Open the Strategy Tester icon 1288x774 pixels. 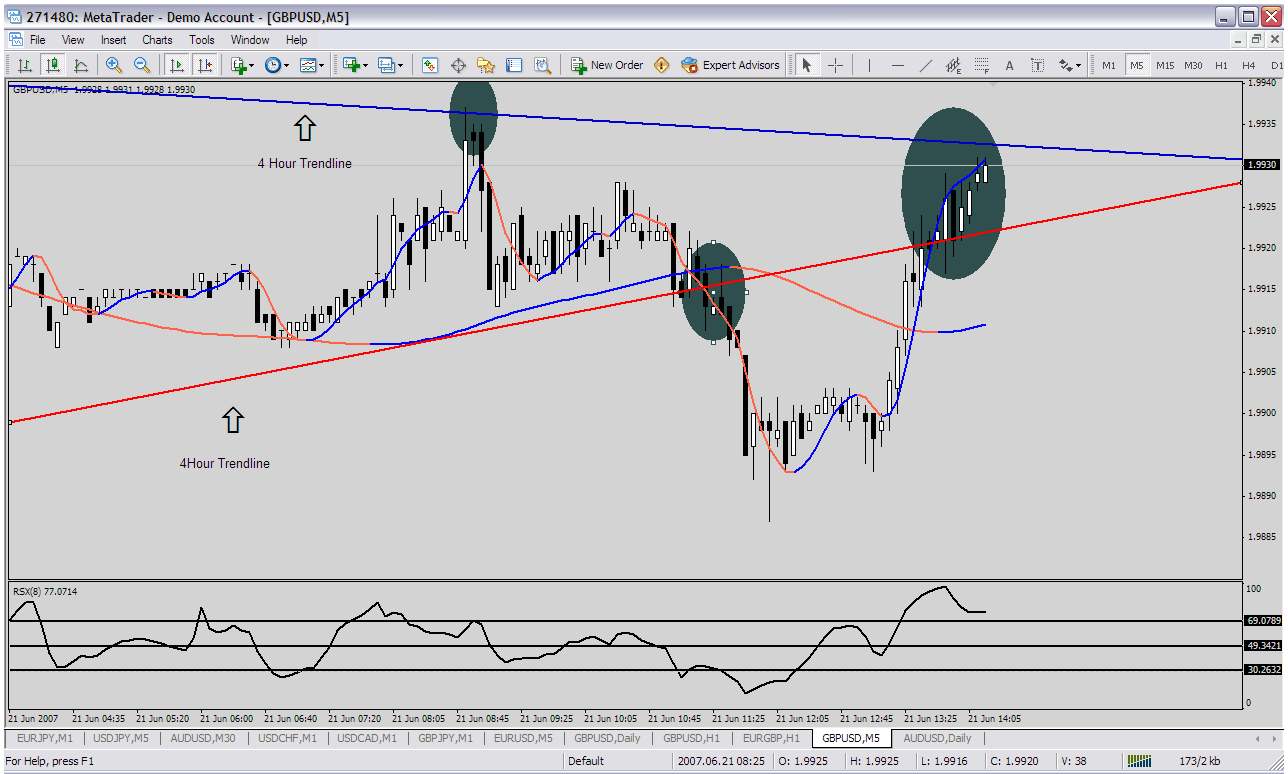pyautogui.click(x=542, y=65)
